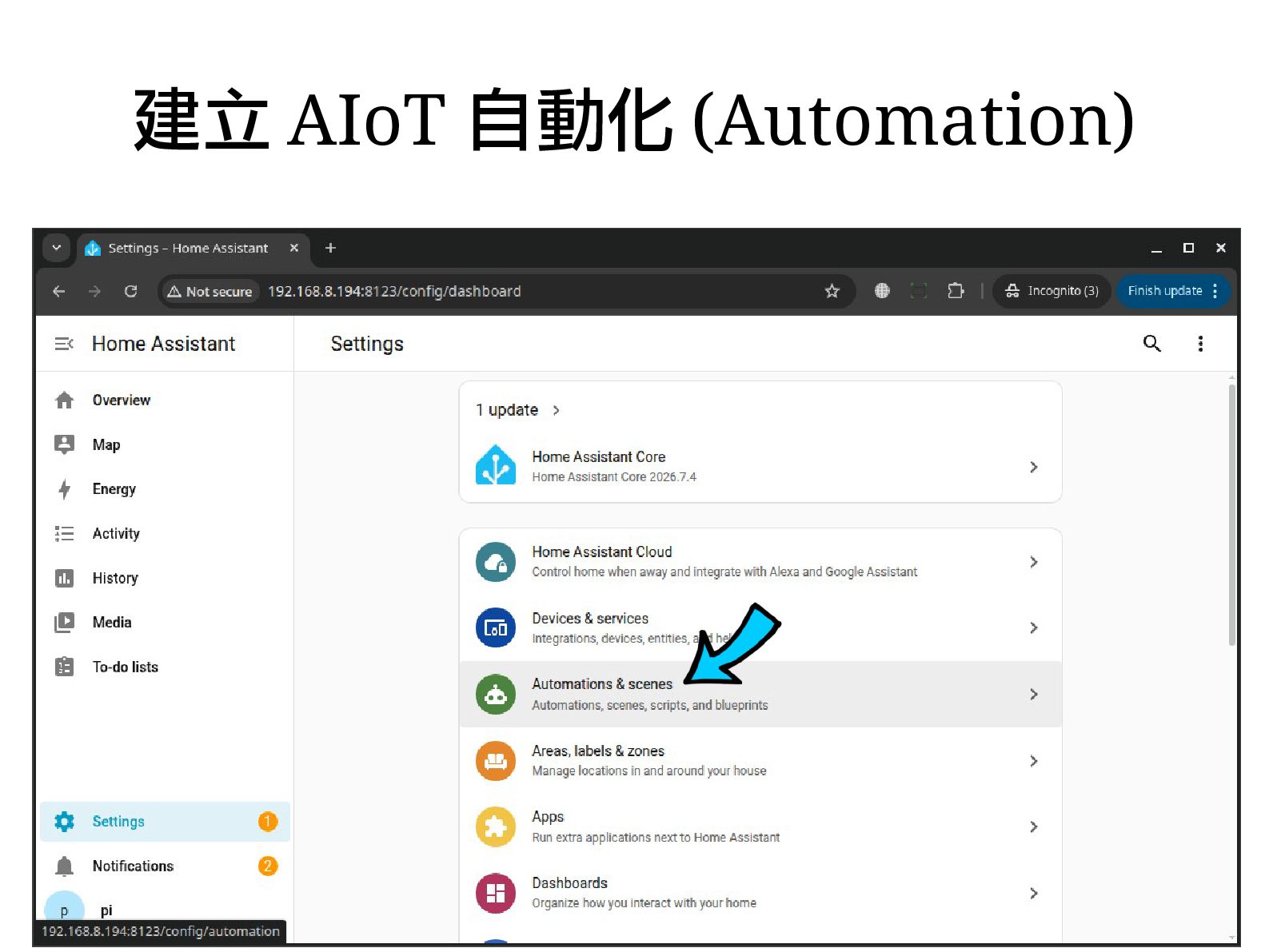The width and height of the screenshot is (1269, 952).
Task: Reload the page with the refresh button
Action: (131, 291)
